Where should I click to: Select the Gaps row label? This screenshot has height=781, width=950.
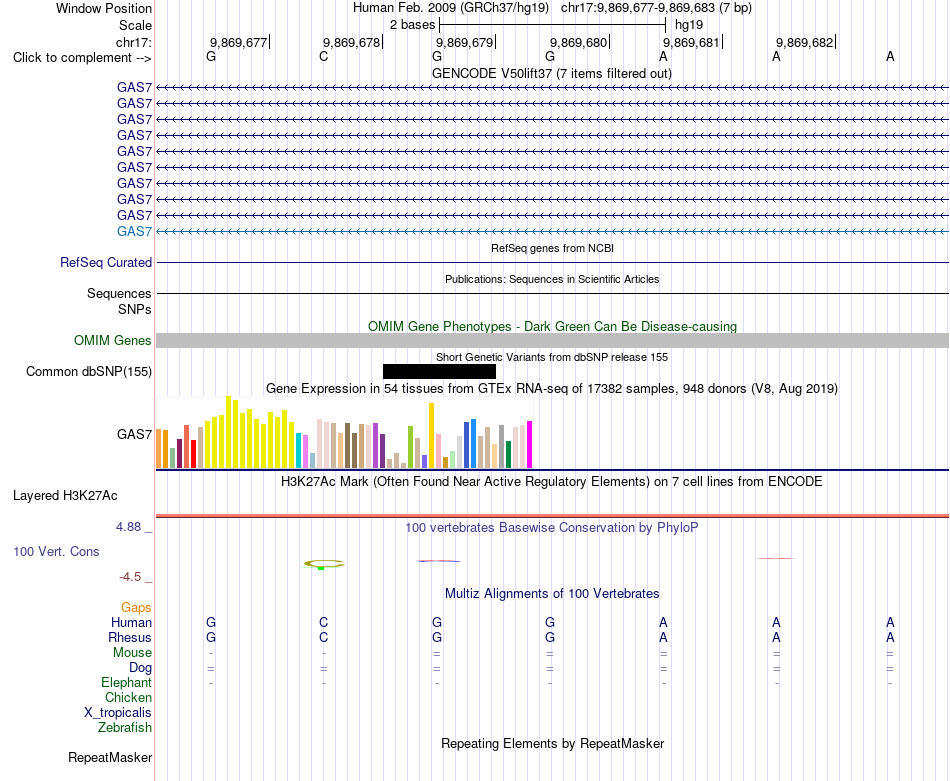tap(136, 607)
